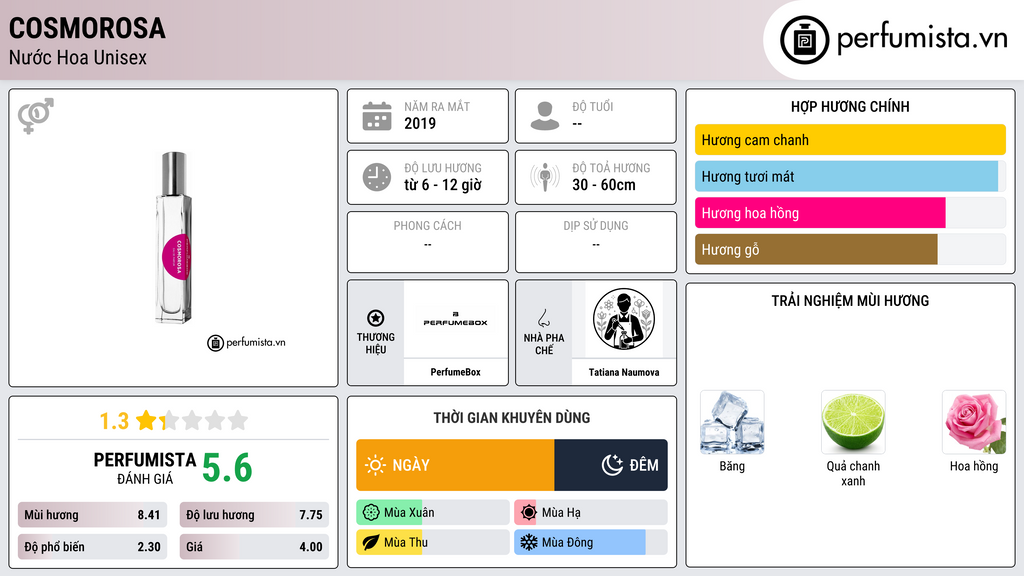Image resolution: width=1024 pixels, height=576 pixels.
Task: Click the yellow Hương cam chanh accord bar
Action: (850, 140)
